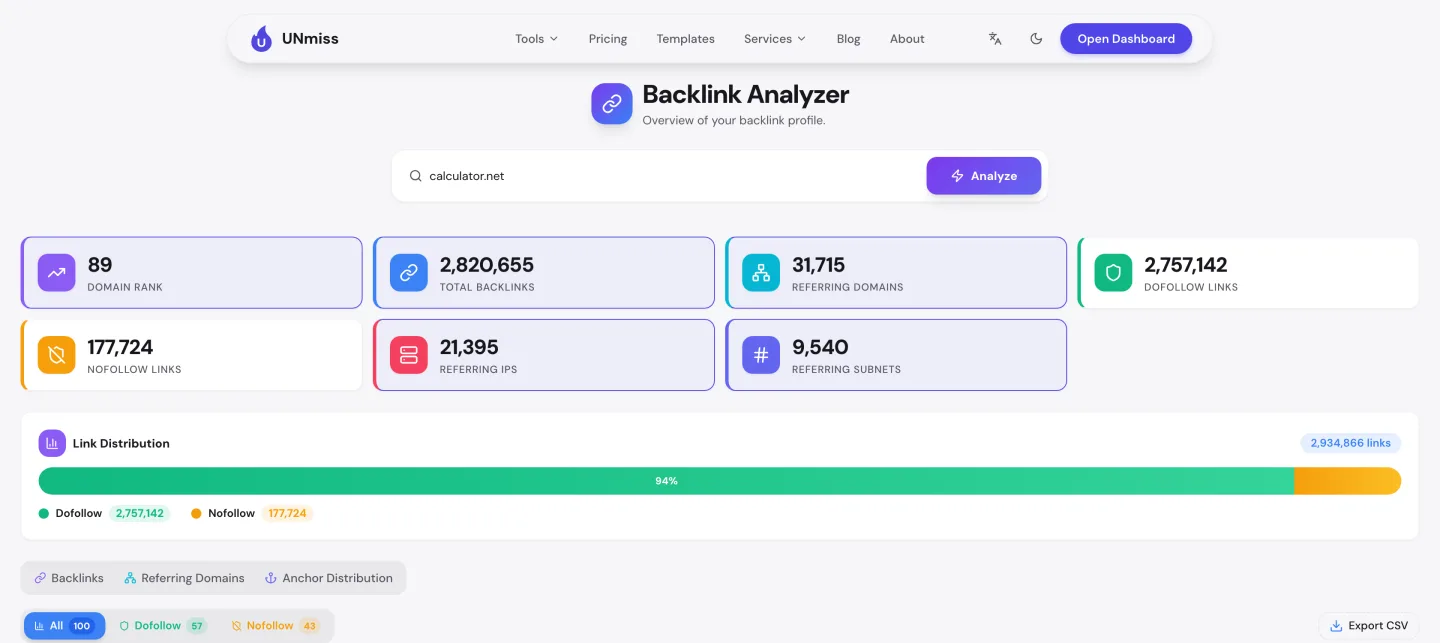
Task: Open the Templates page
Action: [x=686, y=39]
